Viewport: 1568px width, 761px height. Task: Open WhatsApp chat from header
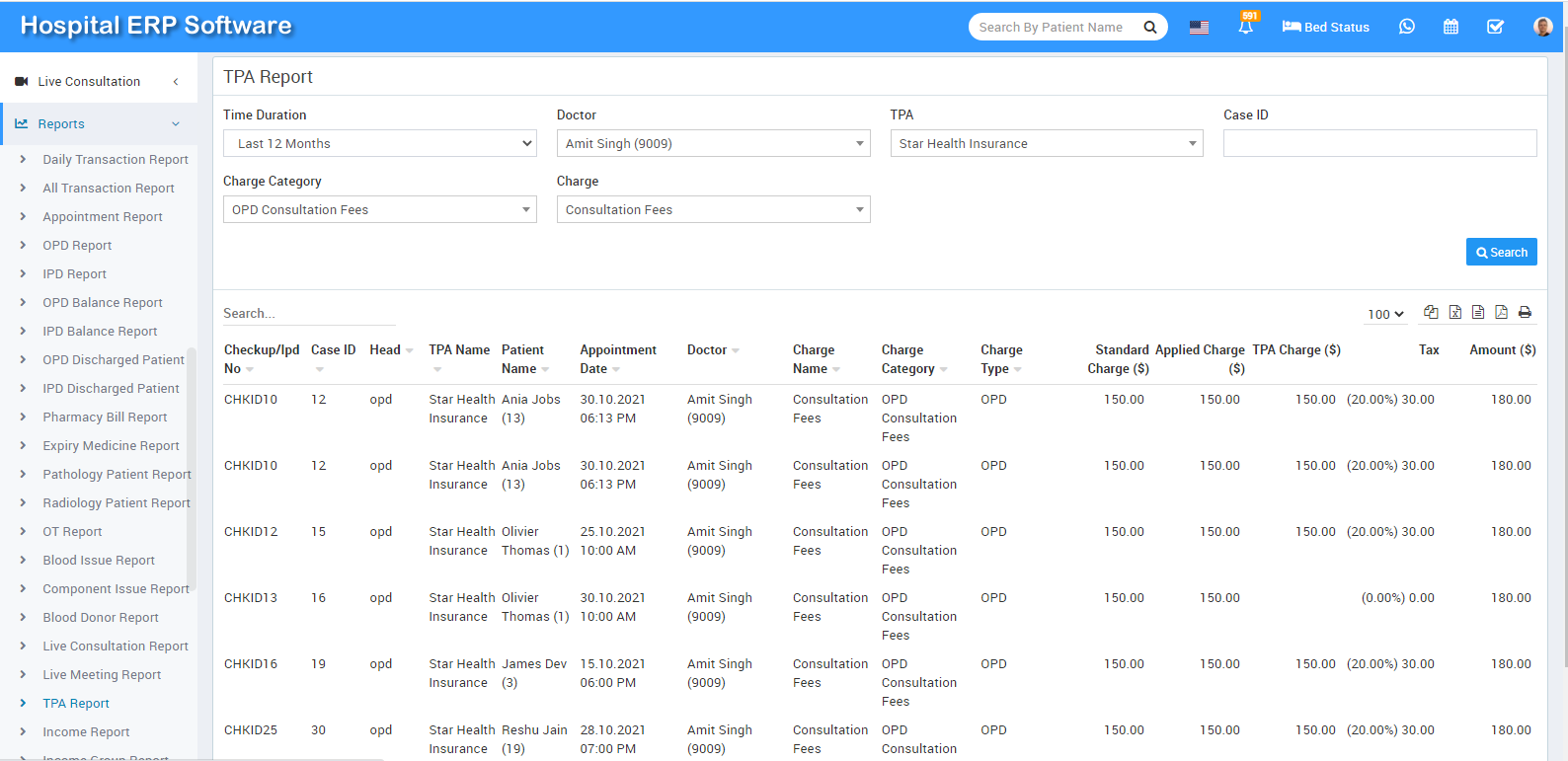[x=1407, y=27]
